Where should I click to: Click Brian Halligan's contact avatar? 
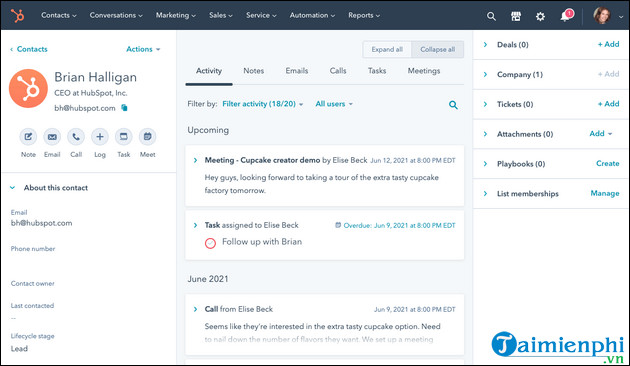point(28,88)
